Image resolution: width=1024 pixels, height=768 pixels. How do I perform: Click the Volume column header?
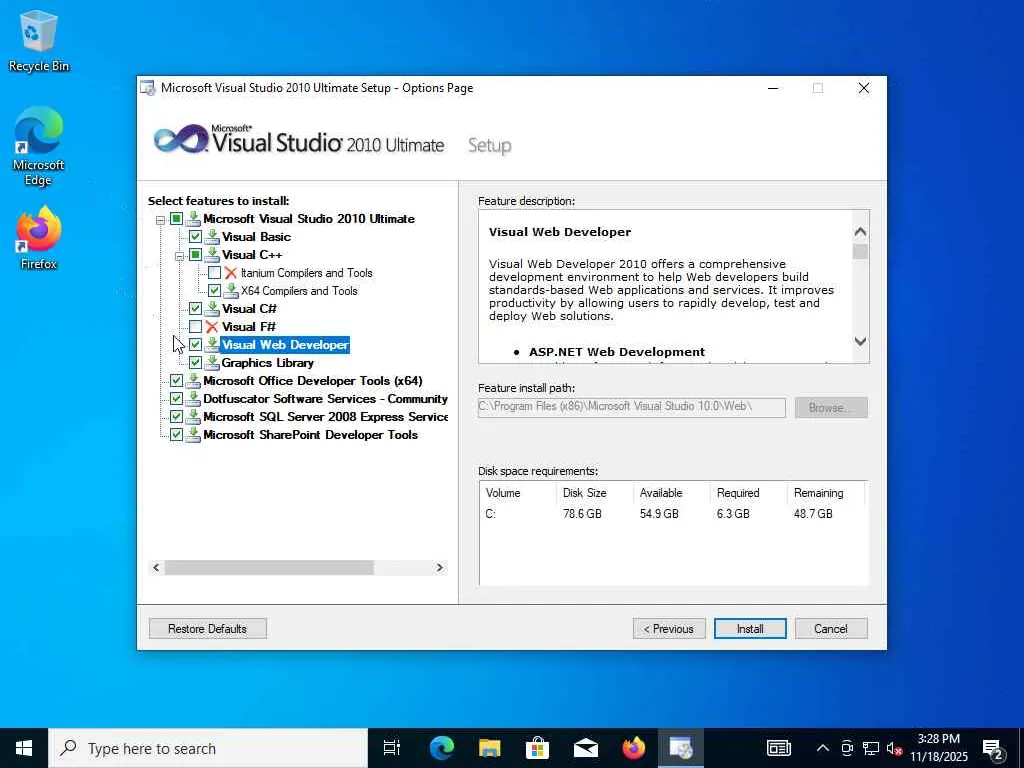[503, 493]
